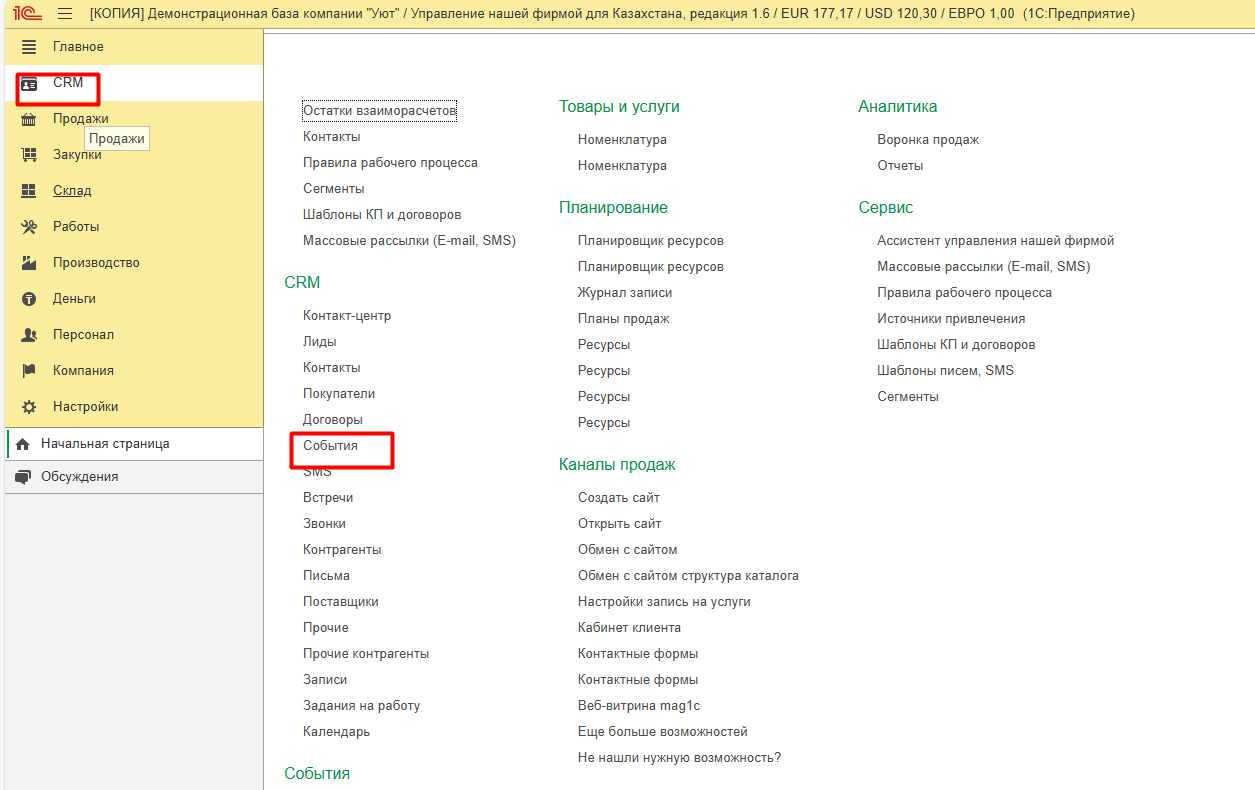The image size is (1255, 790).
Task: Click the 1C application logo
Action: pyautogui.click(x=27, y=14)
